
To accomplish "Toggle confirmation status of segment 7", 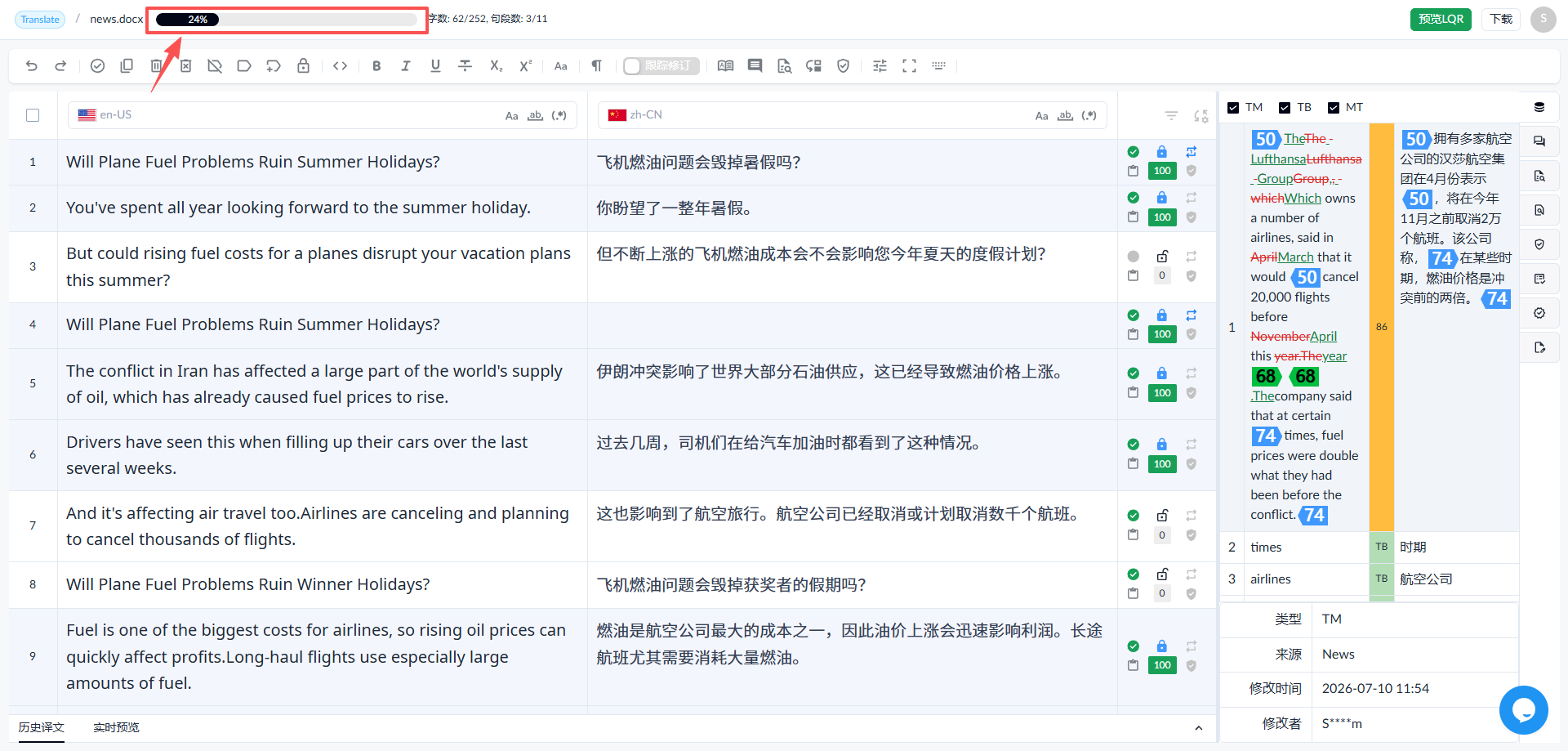I will pos(1133,516).
